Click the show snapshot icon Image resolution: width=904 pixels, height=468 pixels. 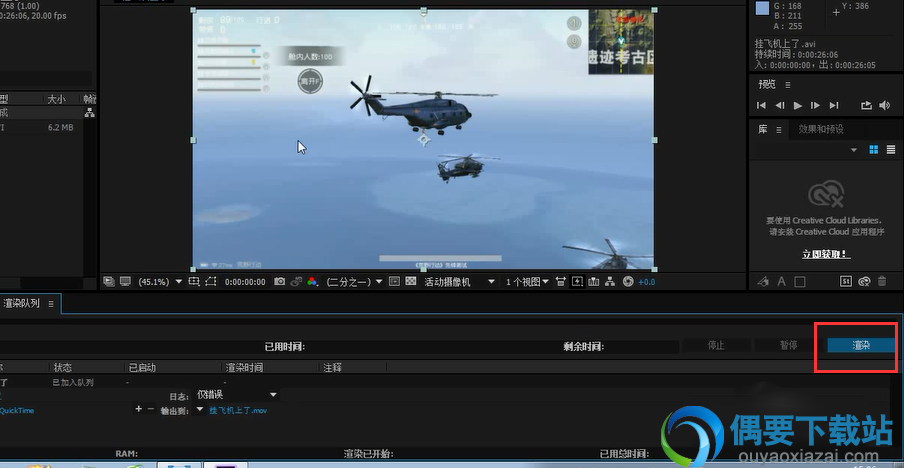[x=296, y=282]
